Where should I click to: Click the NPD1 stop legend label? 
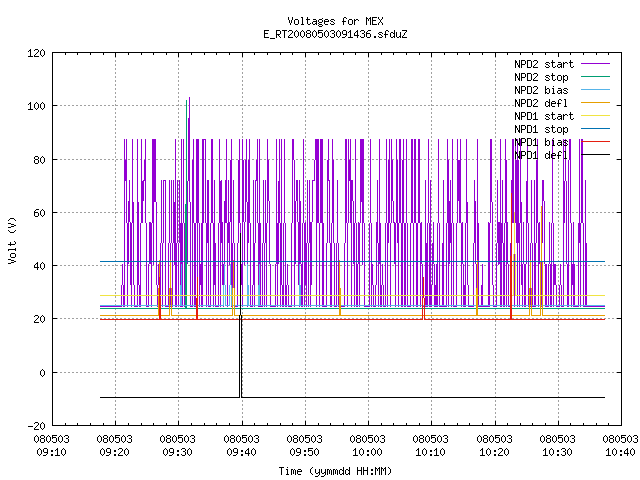point(541,129)
